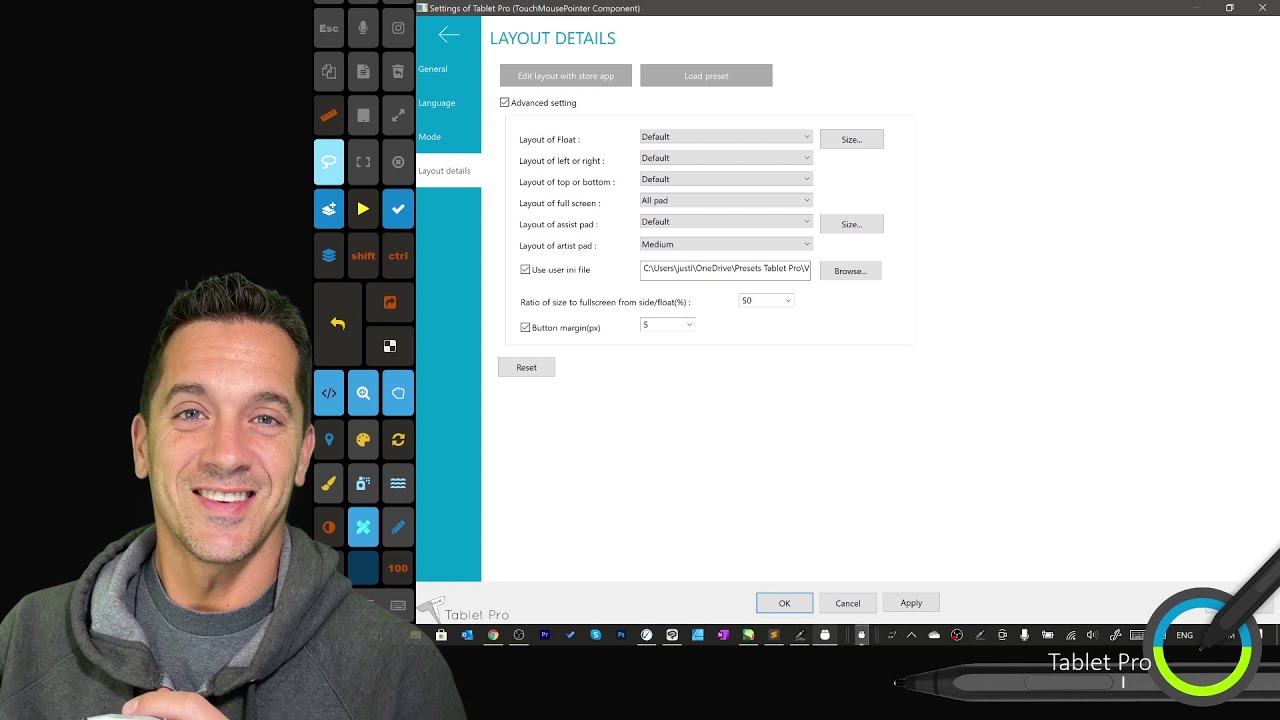The image size is (1280, 720).
Task: Confirm settings with OK
Action: (784, 603)
